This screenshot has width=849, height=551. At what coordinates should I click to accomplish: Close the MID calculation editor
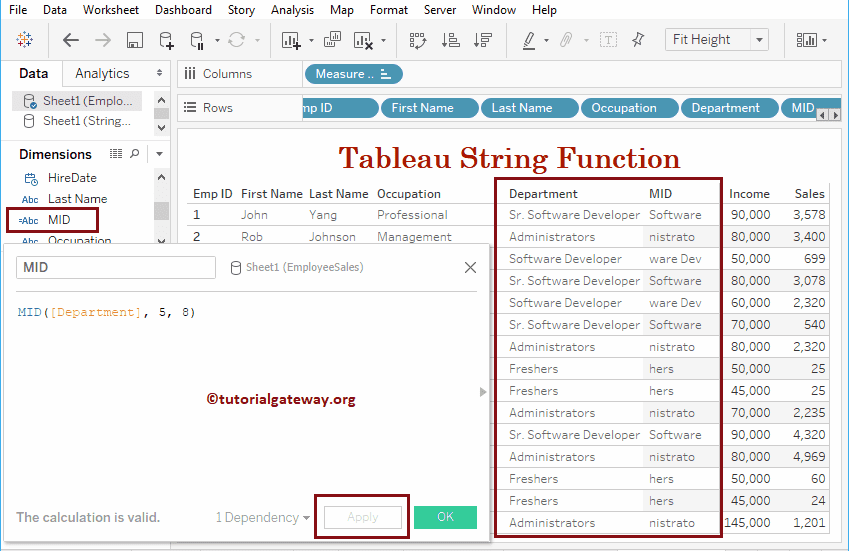(471, 267)
